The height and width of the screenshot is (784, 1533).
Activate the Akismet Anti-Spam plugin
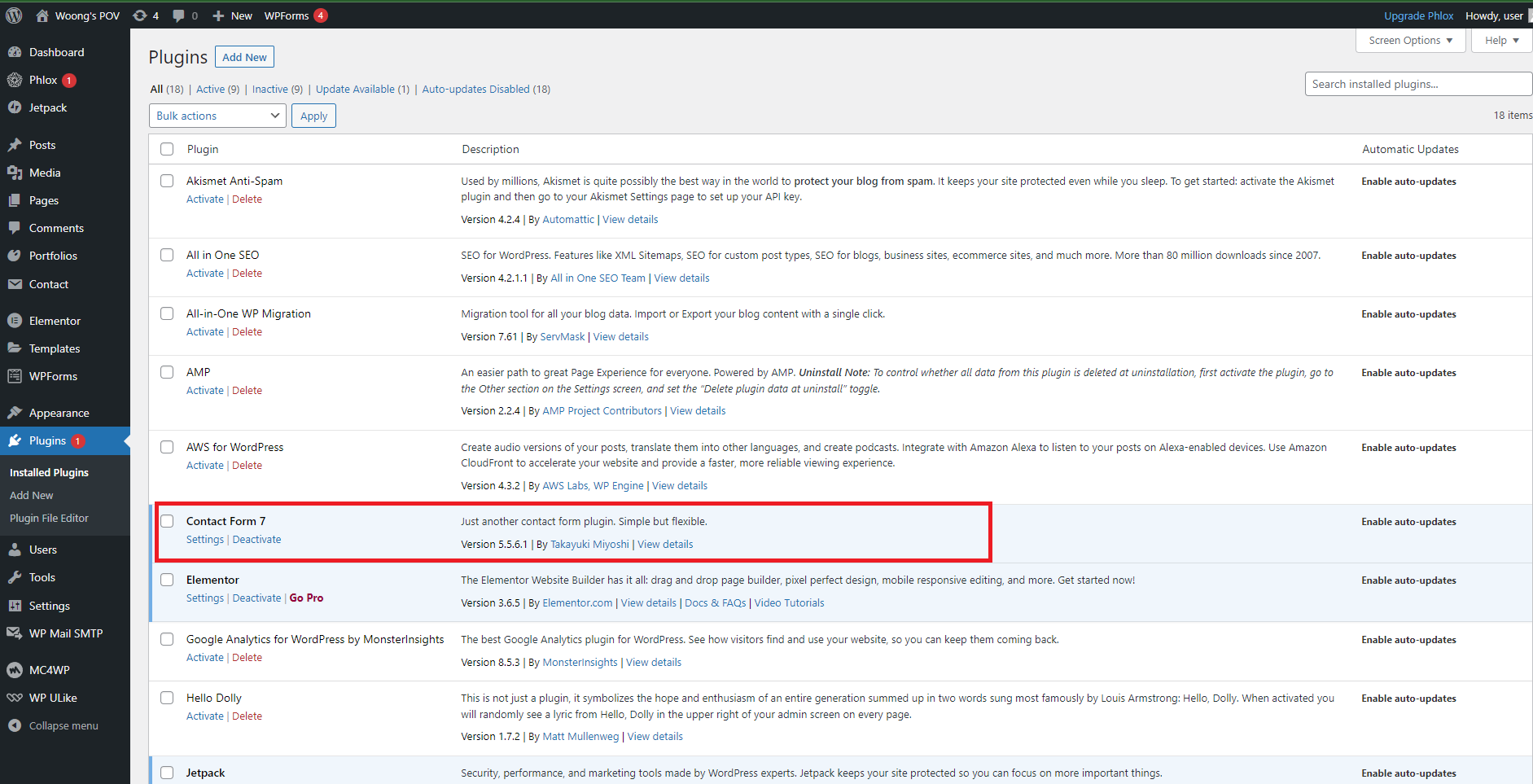[205, 199]
